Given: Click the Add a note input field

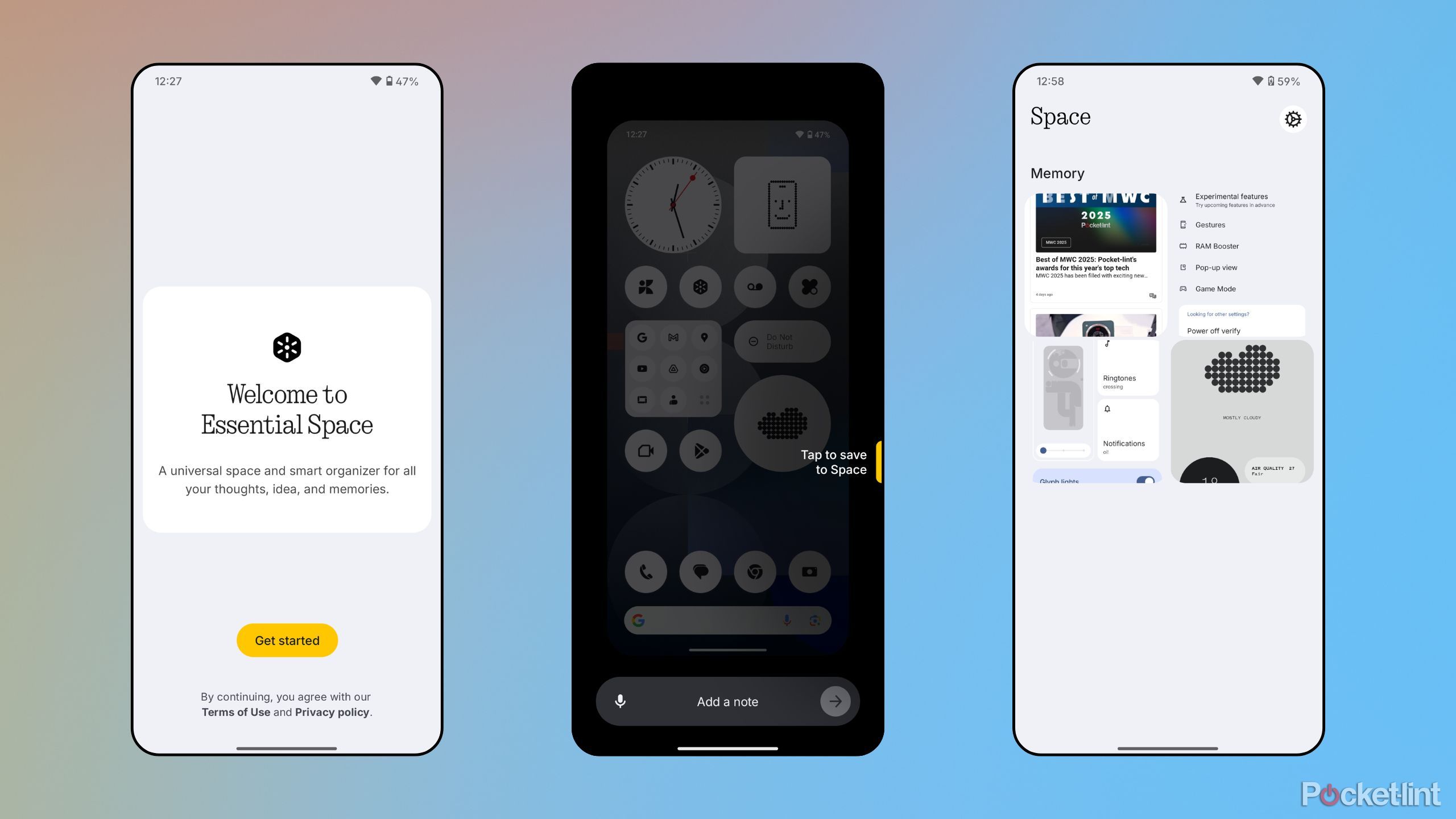Looking at the screenshot, I should pos(727,701).
